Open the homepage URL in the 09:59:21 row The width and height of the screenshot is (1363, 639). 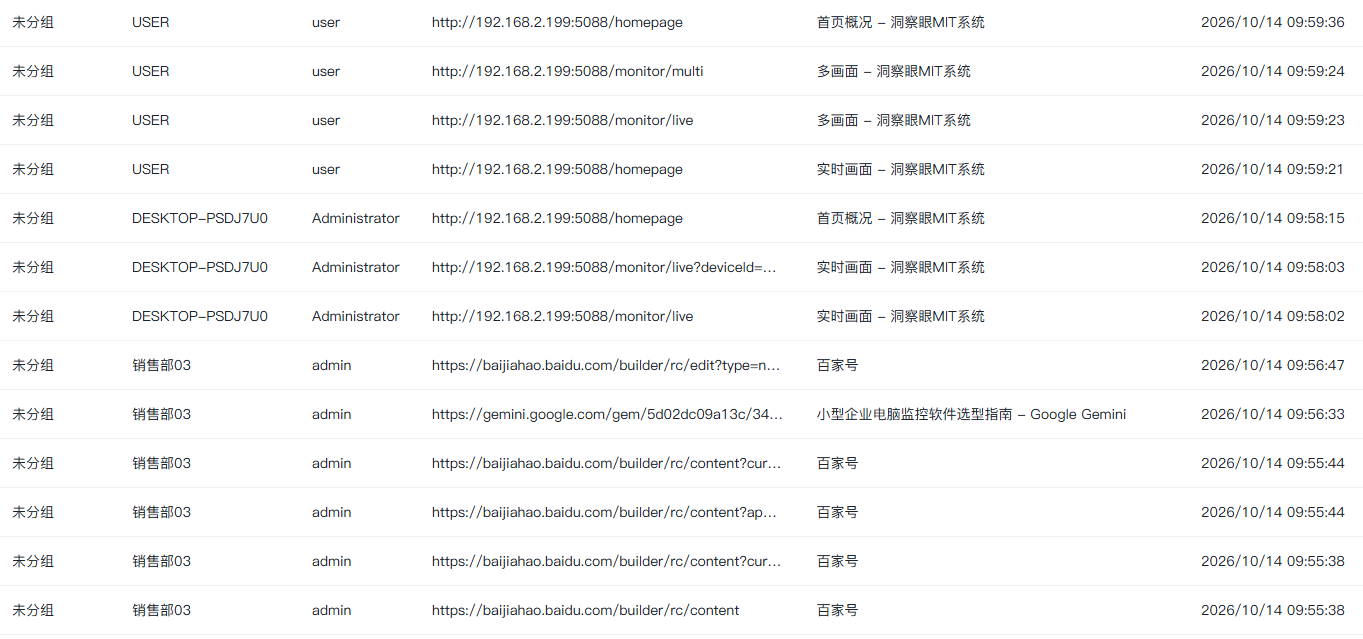tap(557, 169)
